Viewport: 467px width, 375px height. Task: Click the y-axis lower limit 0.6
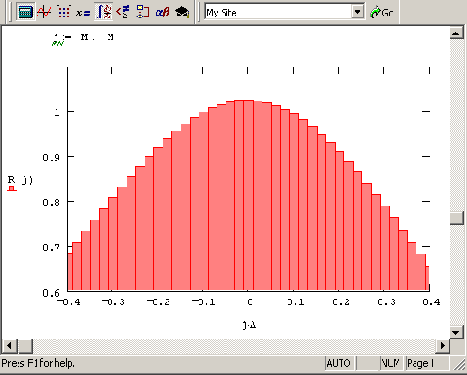[x=51, y=293]
